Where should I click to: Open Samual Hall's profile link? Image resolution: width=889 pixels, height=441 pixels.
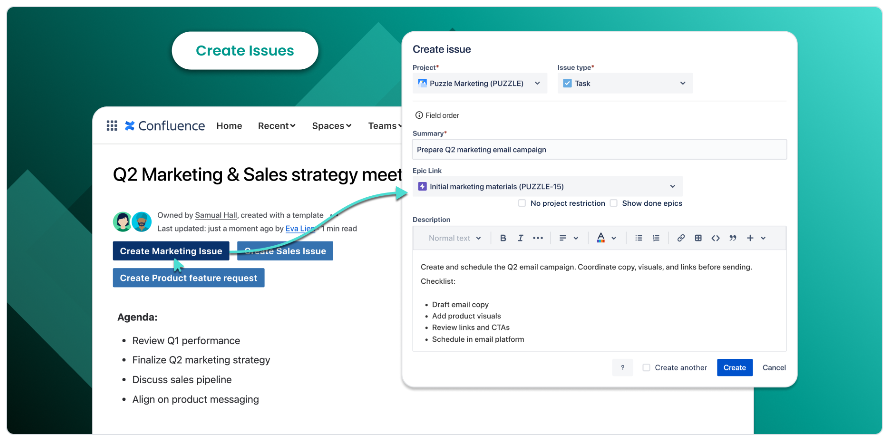pyautogui.click(x=217, y=215)
